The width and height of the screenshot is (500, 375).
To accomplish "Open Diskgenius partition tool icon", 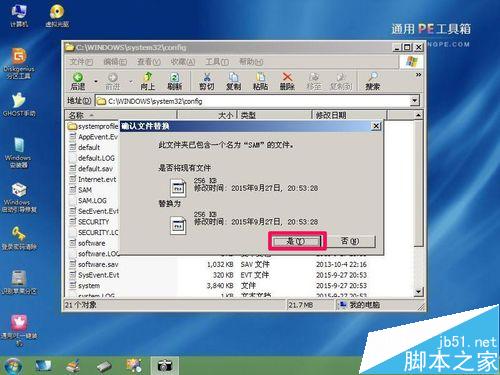I will [x=19, y=63].
